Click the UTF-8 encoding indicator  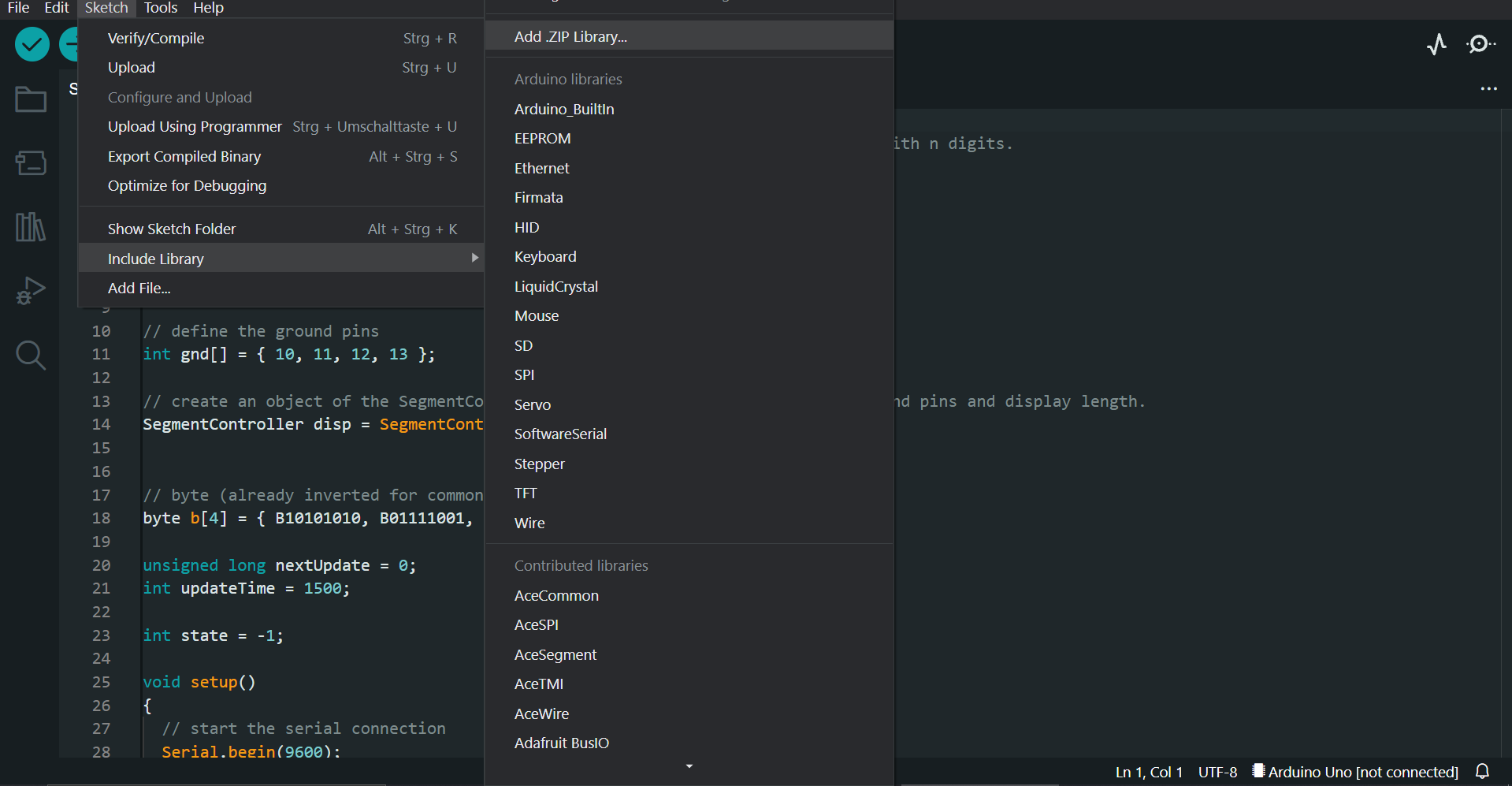pyautogui.click(x=1217, y=771)
